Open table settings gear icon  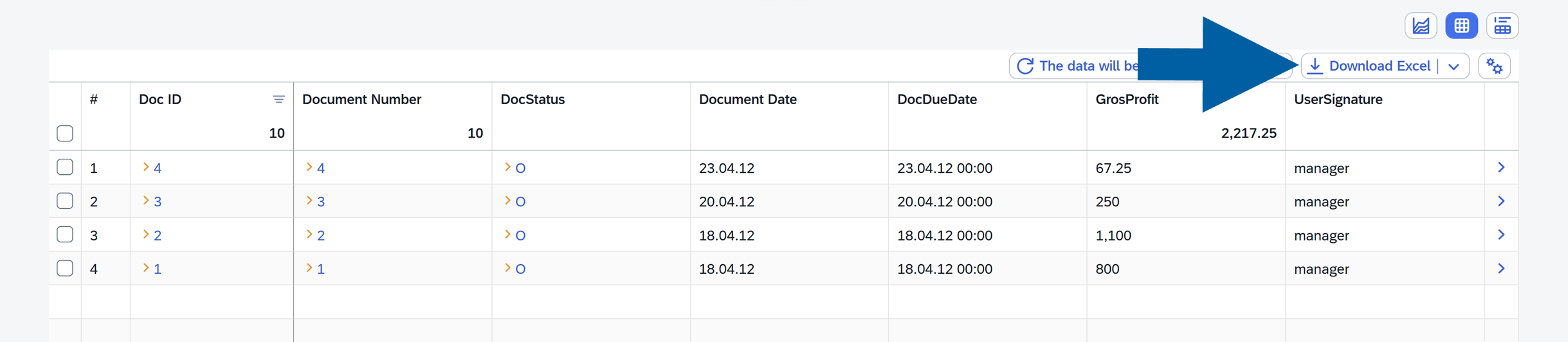pyautogui.click(x=1494, y=66)
